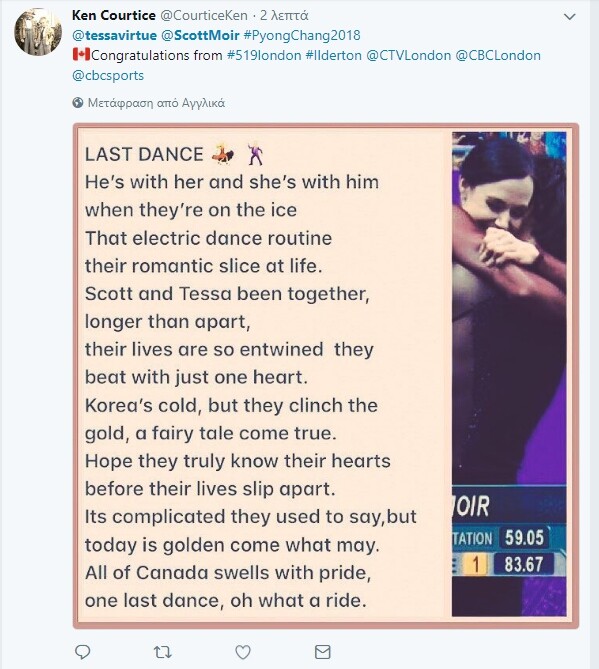599x669 pixels.
Task: Open the #519london hashtag
Action: (264, 55)
